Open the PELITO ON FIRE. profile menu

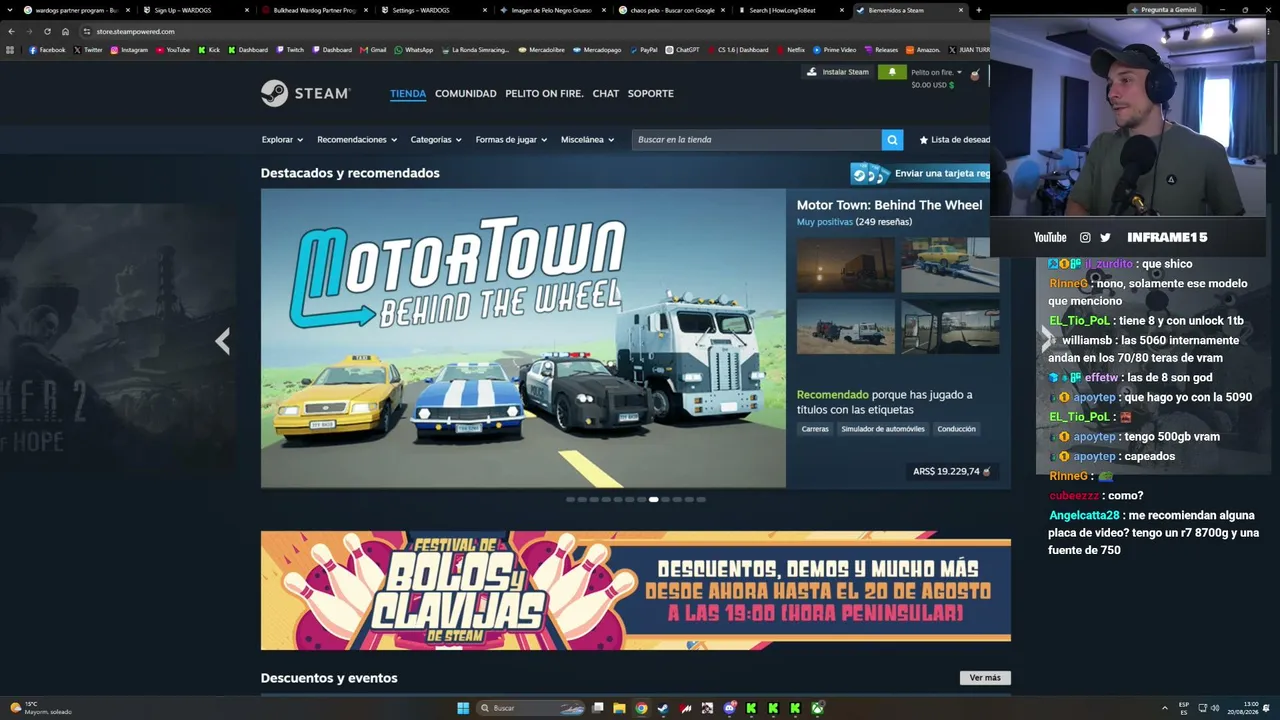(x=544, y=93)
